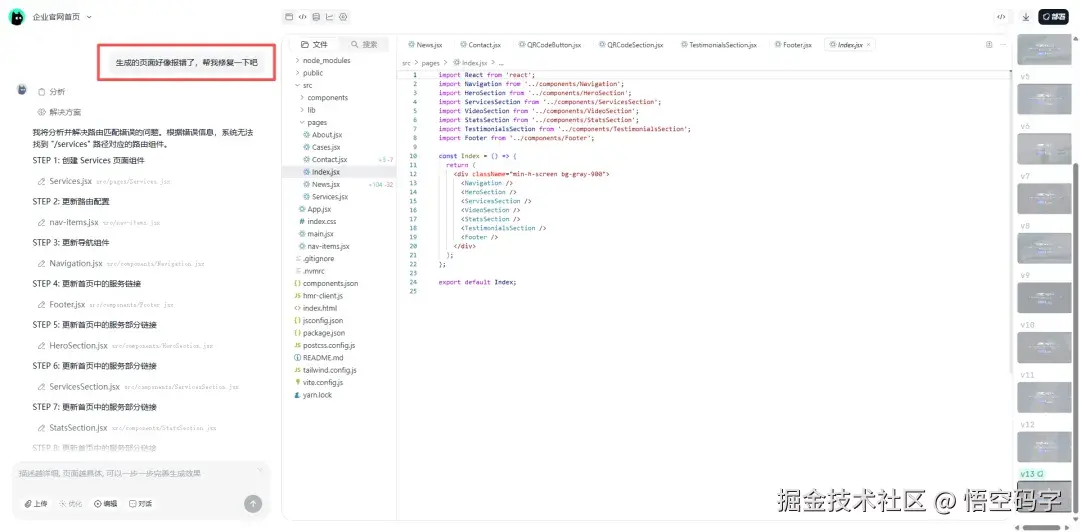Viewport: 1080px width, 532px height.
Task: Click the round send arrow button
Action: [x=253, y=504]
